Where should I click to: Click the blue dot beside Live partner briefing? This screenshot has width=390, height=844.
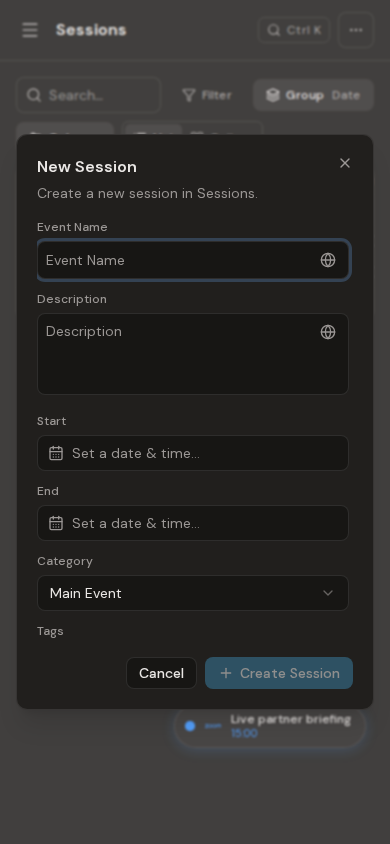(190, 726)
